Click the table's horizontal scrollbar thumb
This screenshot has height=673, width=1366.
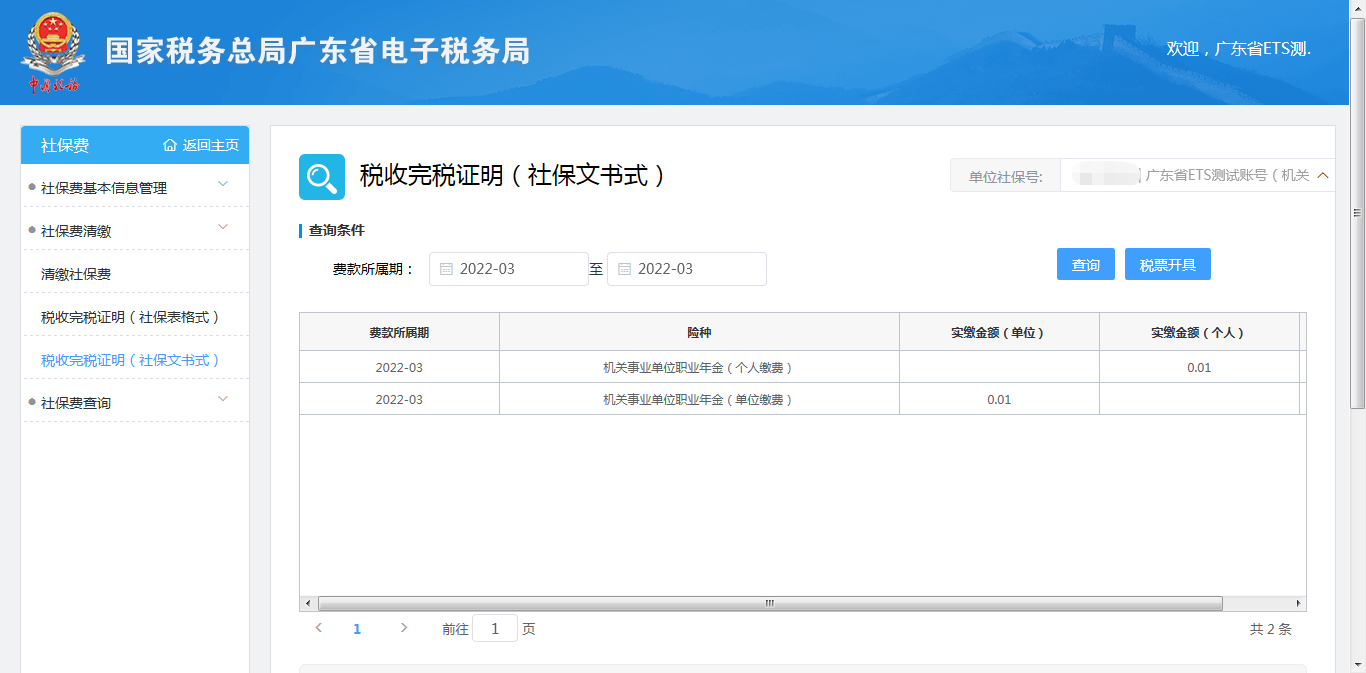pyautogui.click(x=769, y=604)
